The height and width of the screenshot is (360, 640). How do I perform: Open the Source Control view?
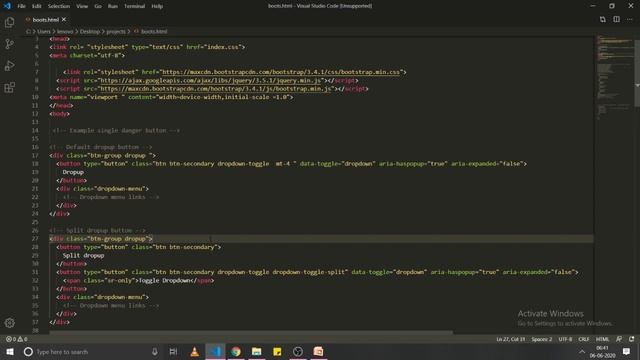tap(9, 44)
